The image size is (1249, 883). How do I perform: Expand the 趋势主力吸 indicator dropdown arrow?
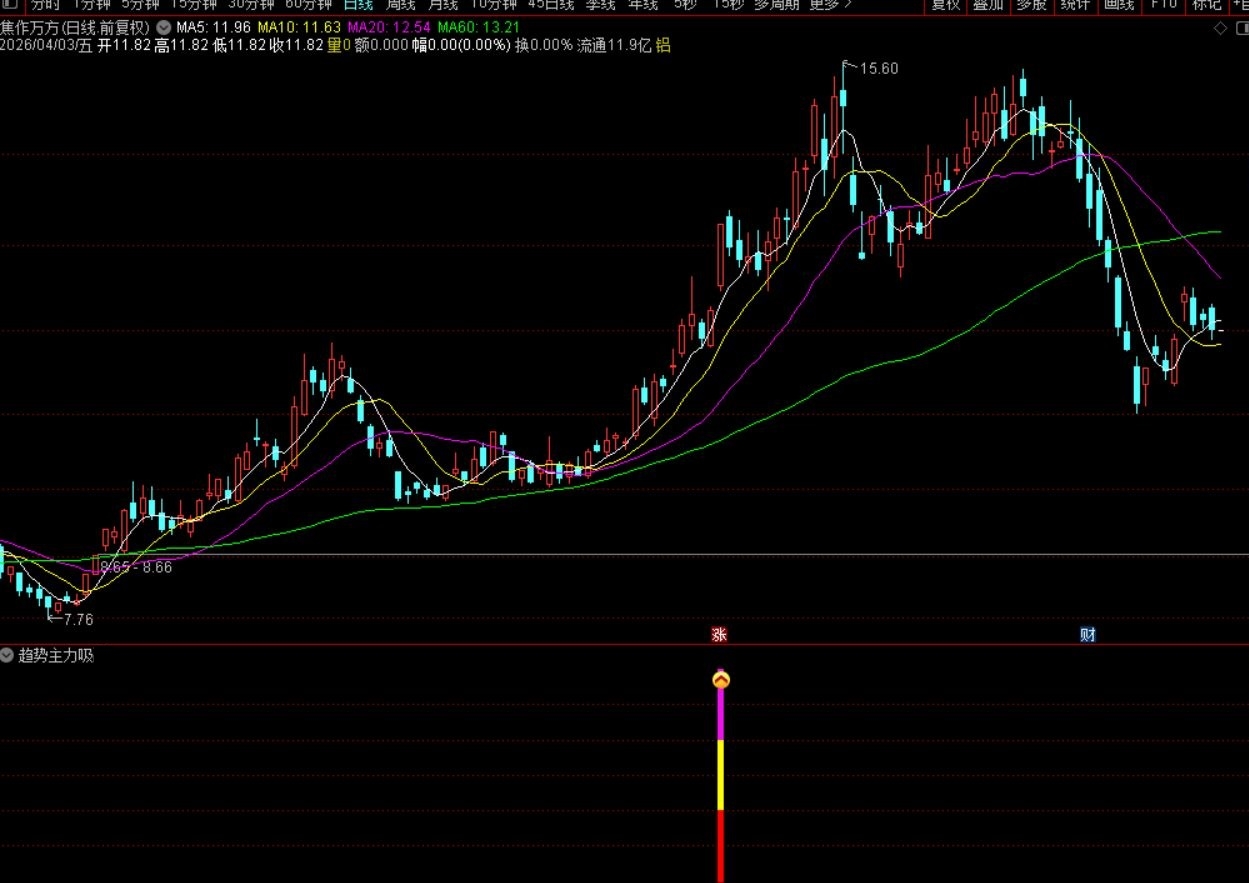7,656
